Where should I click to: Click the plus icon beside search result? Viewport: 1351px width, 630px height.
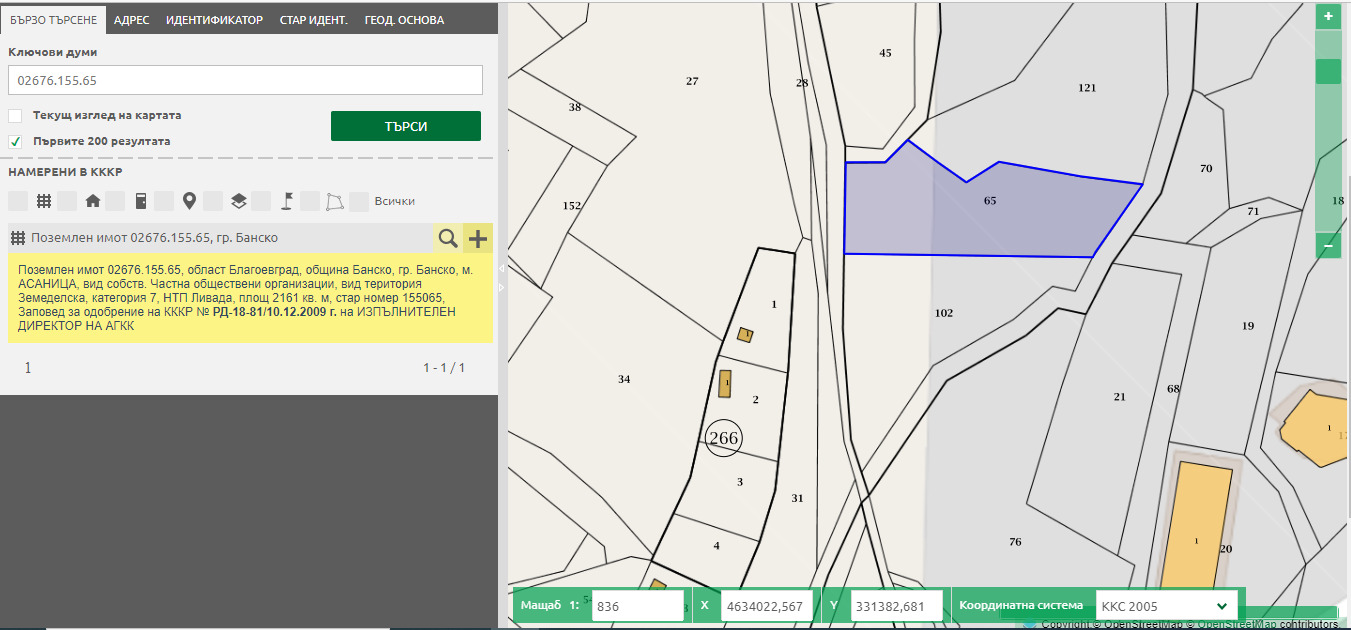478,238
